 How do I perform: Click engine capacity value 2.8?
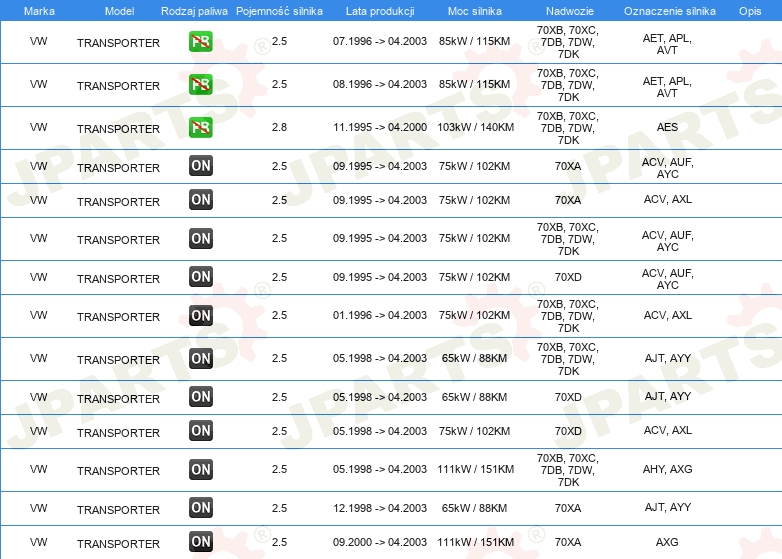[x=279, y=127]
